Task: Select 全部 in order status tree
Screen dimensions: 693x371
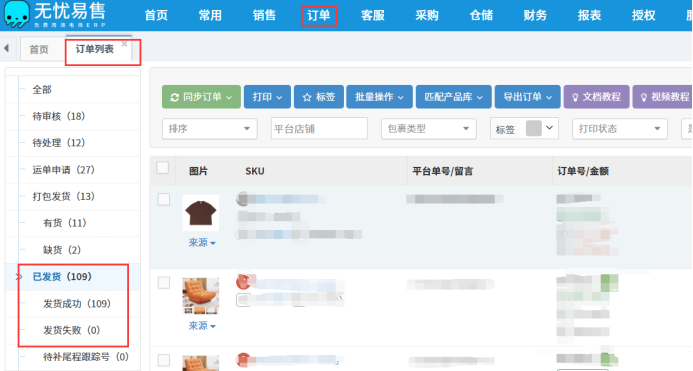Action: pyautogui.click(x=42, y=90)
